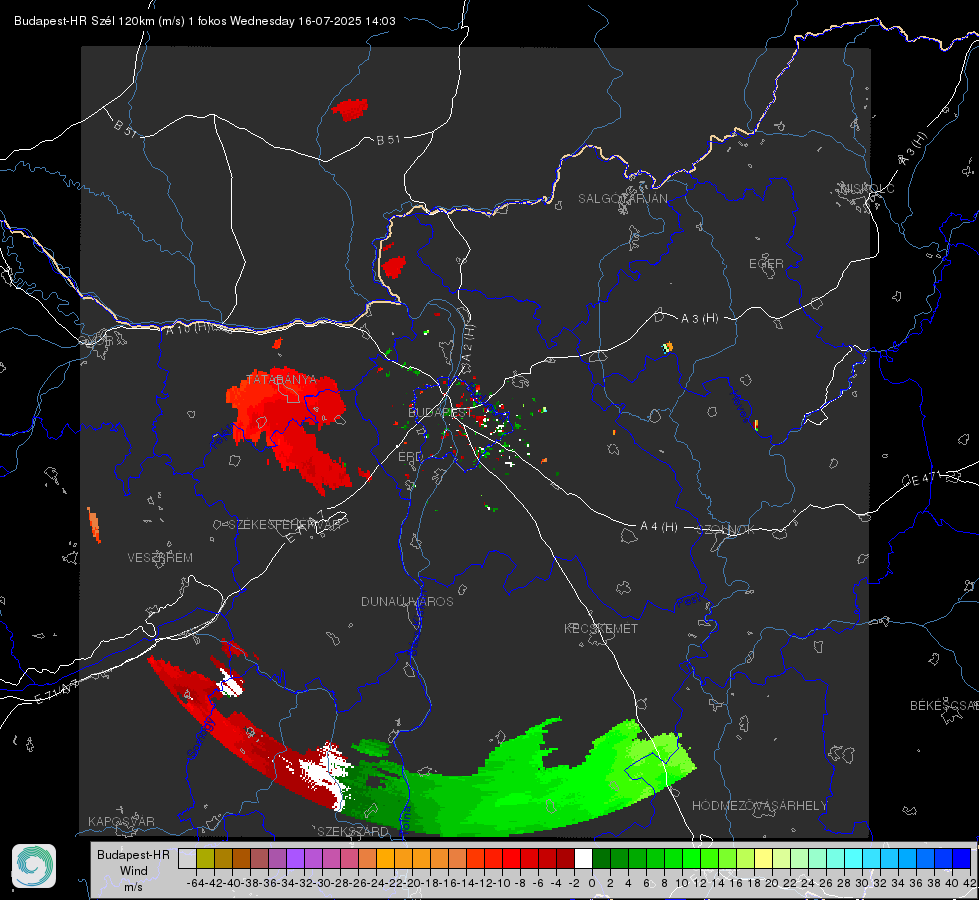Click the legend value -64 label
Screen dimensions: 979x900
(x=196, y=883)
